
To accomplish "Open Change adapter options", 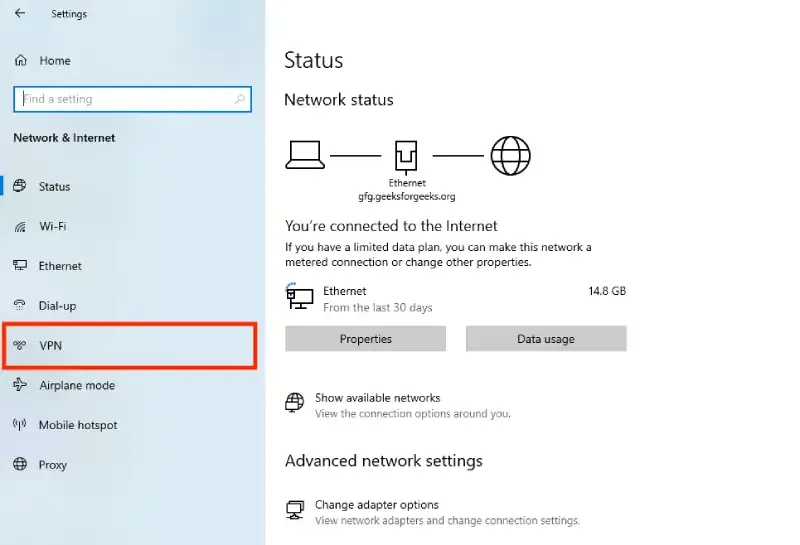I will click(376, 505).
